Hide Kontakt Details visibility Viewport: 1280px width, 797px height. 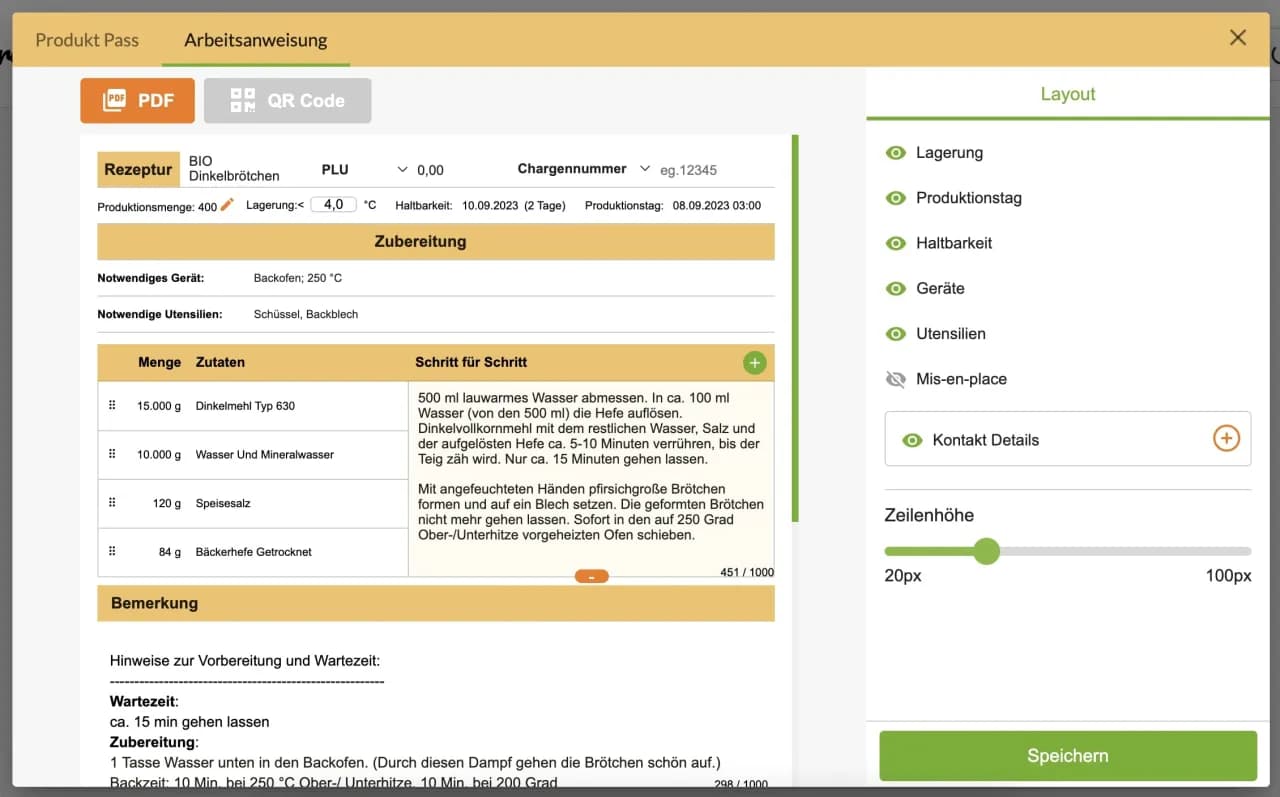tap(912, 438)
